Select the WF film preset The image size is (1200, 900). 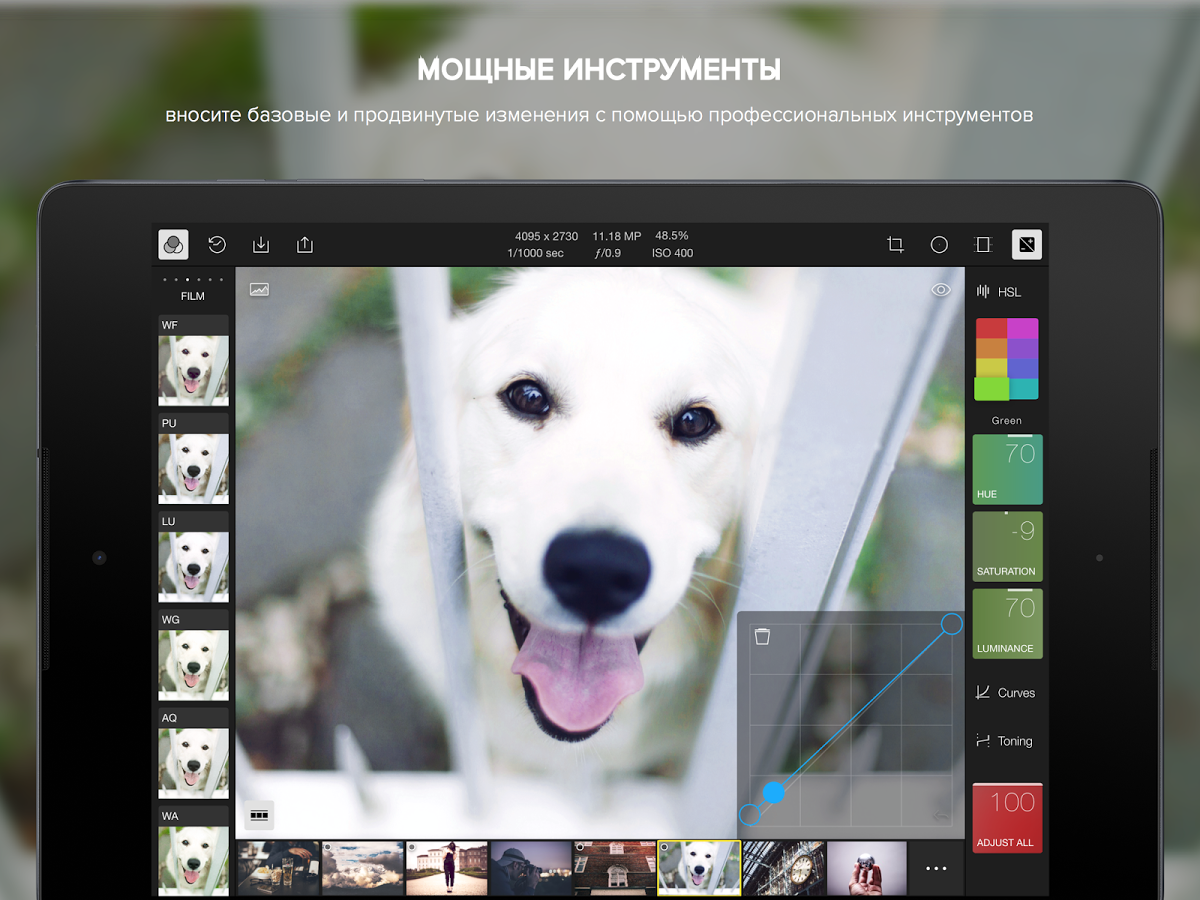[193, 360]
